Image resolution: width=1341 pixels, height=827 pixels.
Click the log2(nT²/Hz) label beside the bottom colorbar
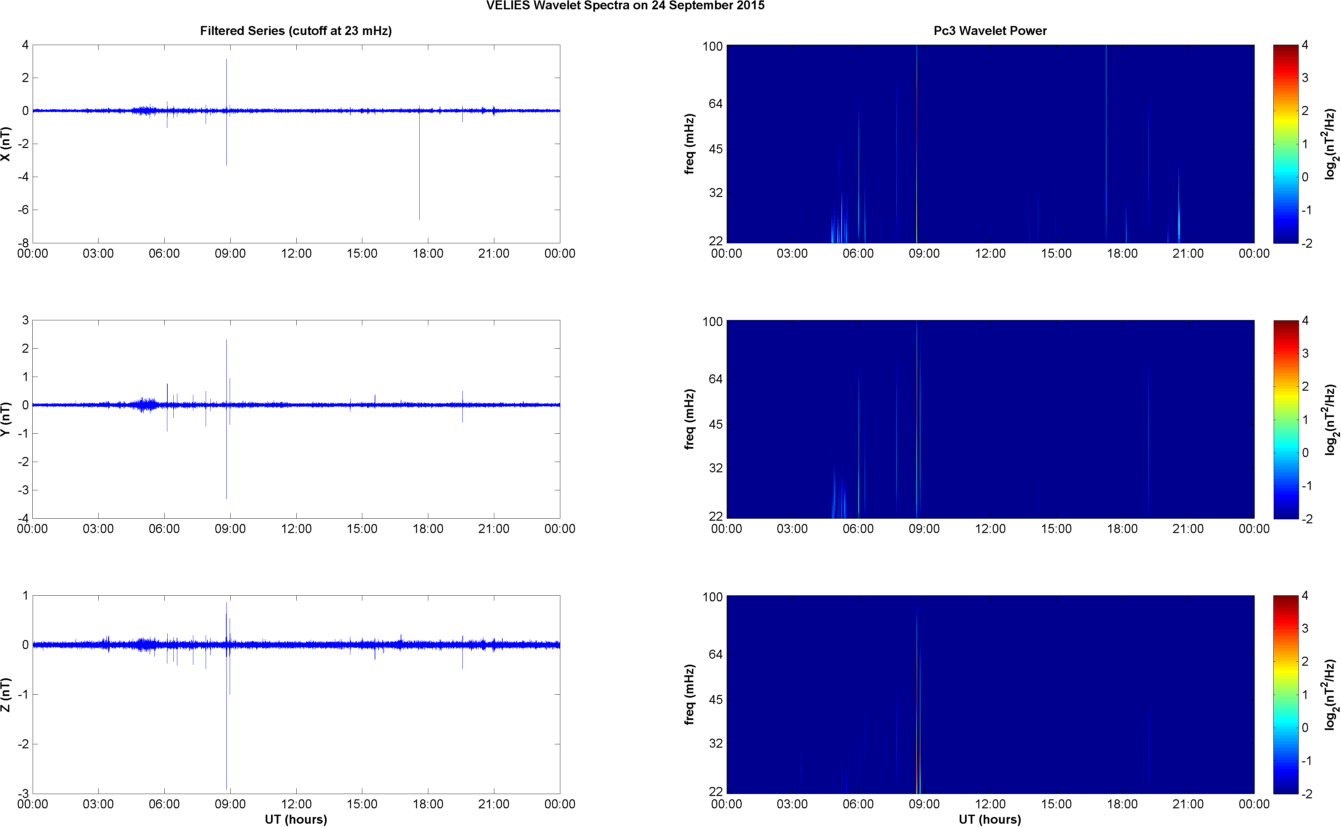pos(1331,694)
